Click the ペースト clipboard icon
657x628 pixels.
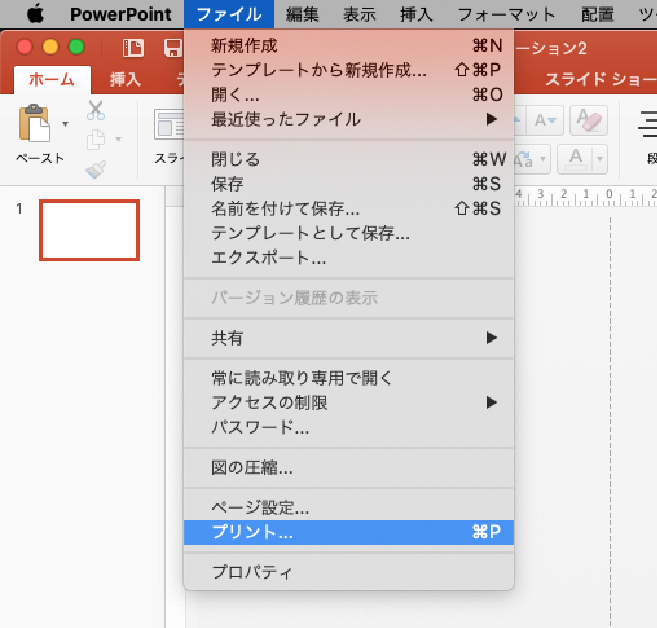pyautogui.click(x=34, y=123)
